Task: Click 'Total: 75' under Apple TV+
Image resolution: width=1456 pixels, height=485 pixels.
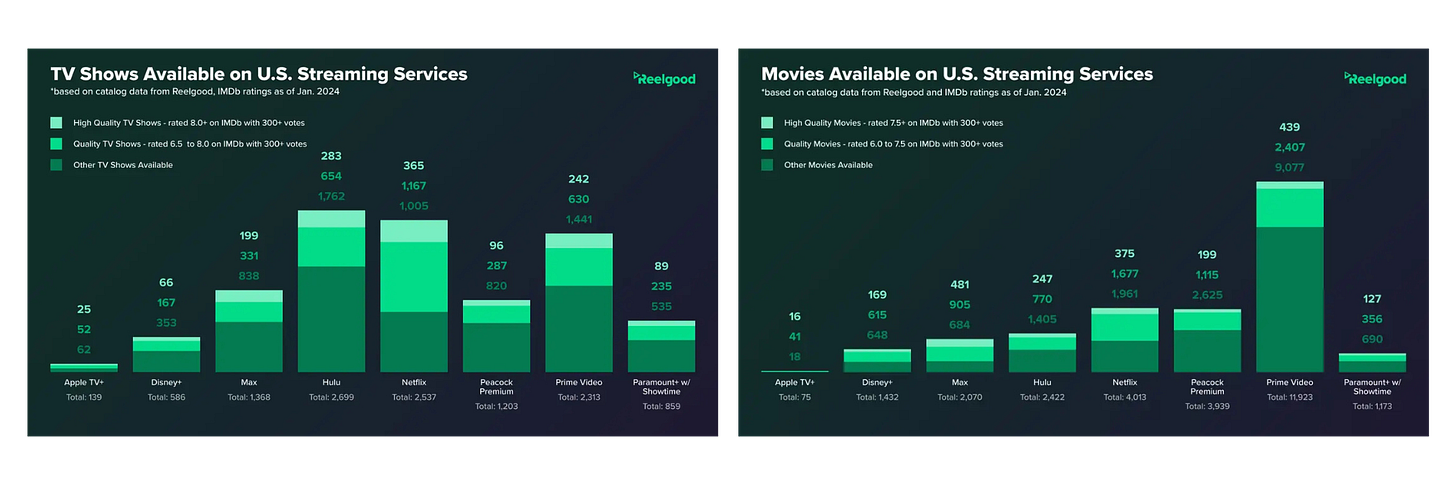Action: [795, 398]
